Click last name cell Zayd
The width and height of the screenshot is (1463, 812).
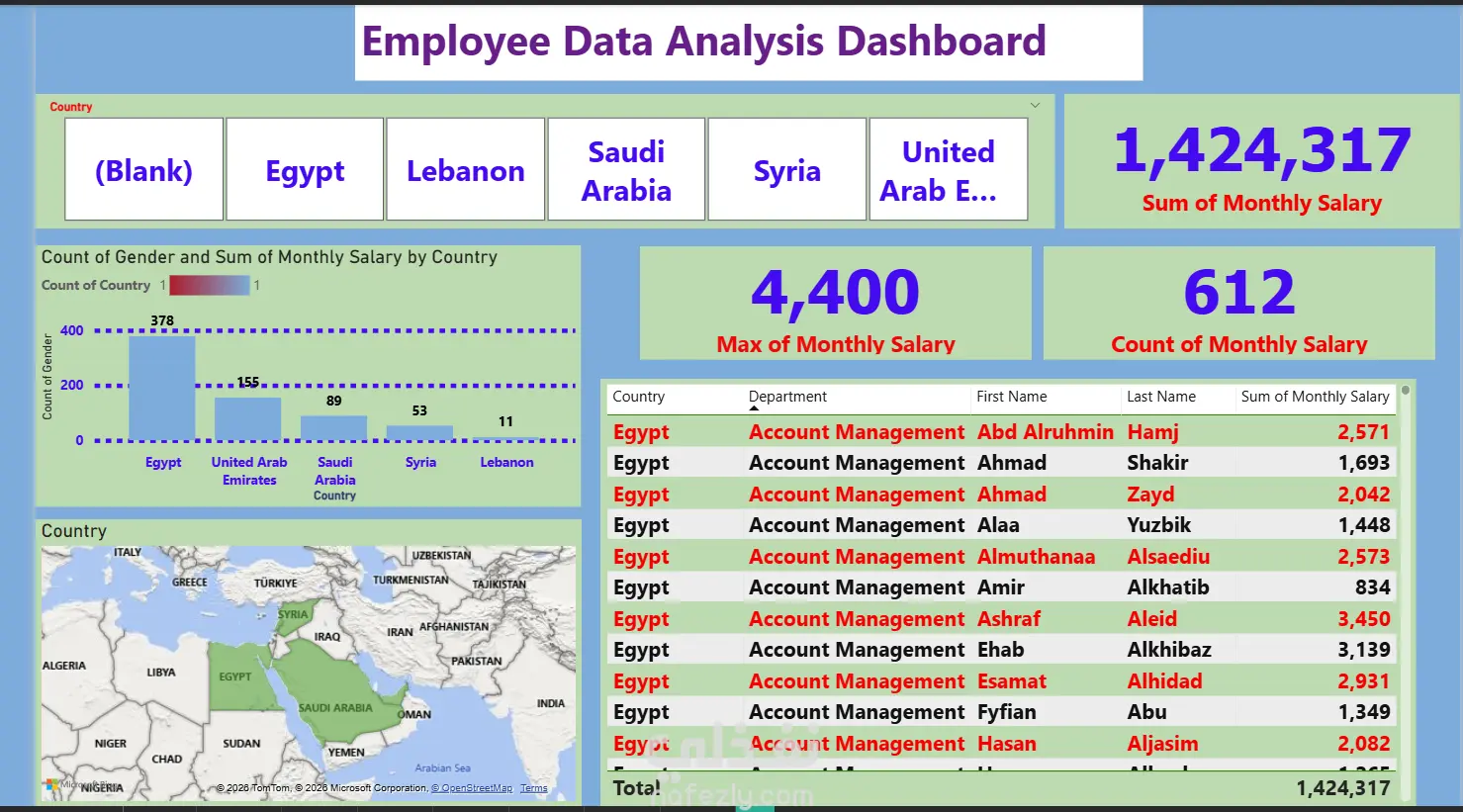tap(1150, 495)
